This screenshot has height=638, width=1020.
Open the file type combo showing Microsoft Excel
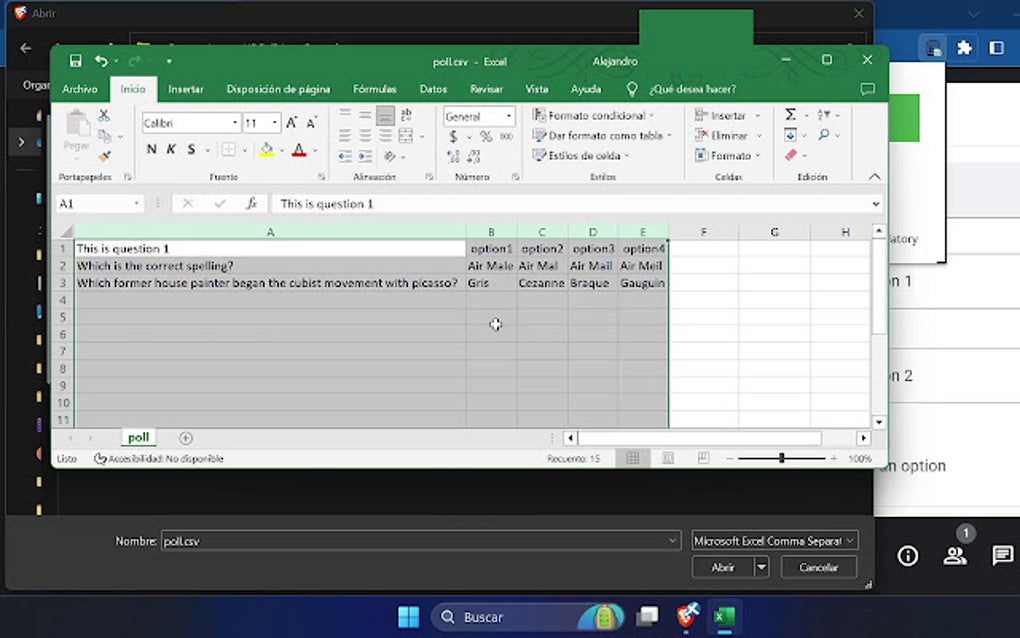[x=774, y=540]
